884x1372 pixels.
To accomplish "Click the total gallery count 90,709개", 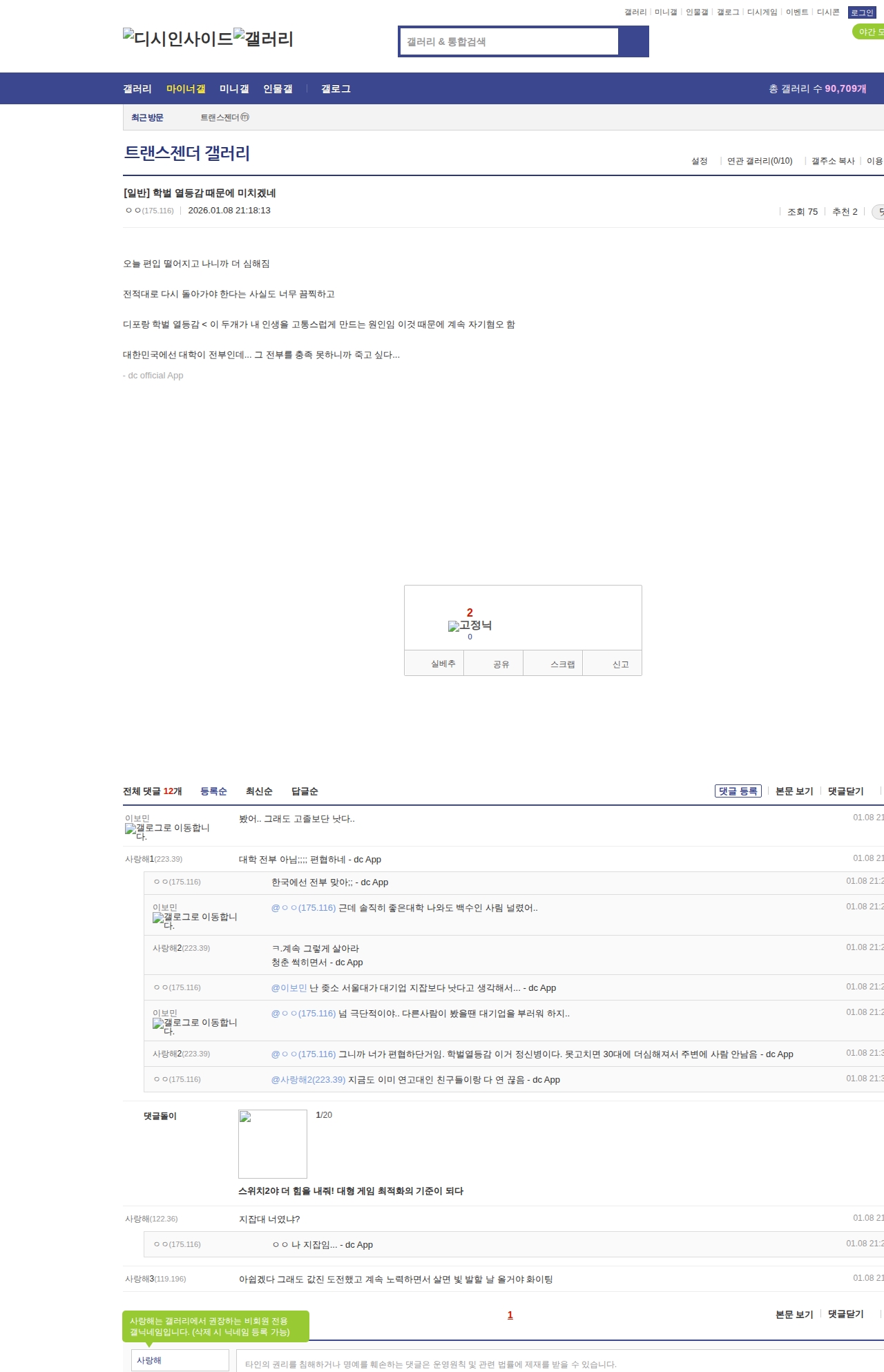I will [845, 88].
